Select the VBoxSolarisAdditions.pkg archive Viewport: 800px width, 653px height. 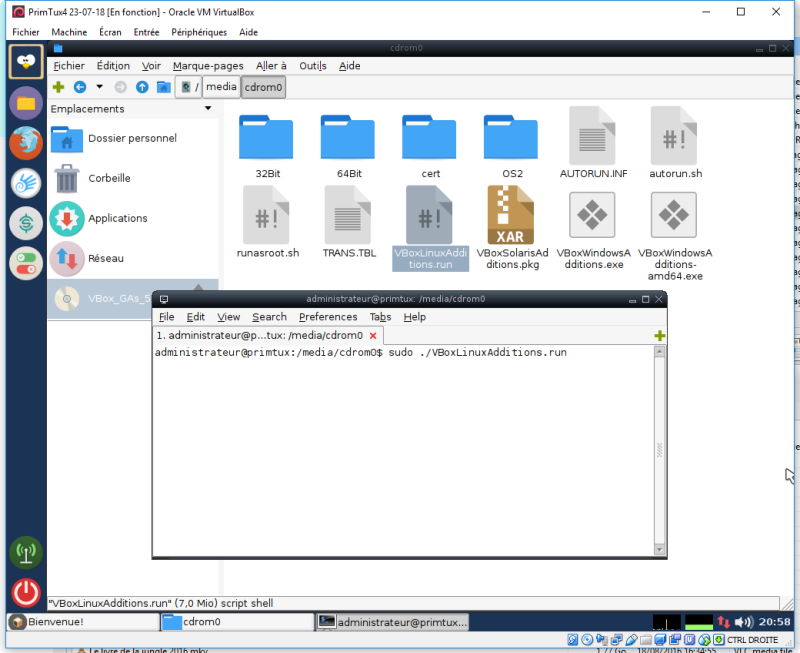click(x=512, y=228)
